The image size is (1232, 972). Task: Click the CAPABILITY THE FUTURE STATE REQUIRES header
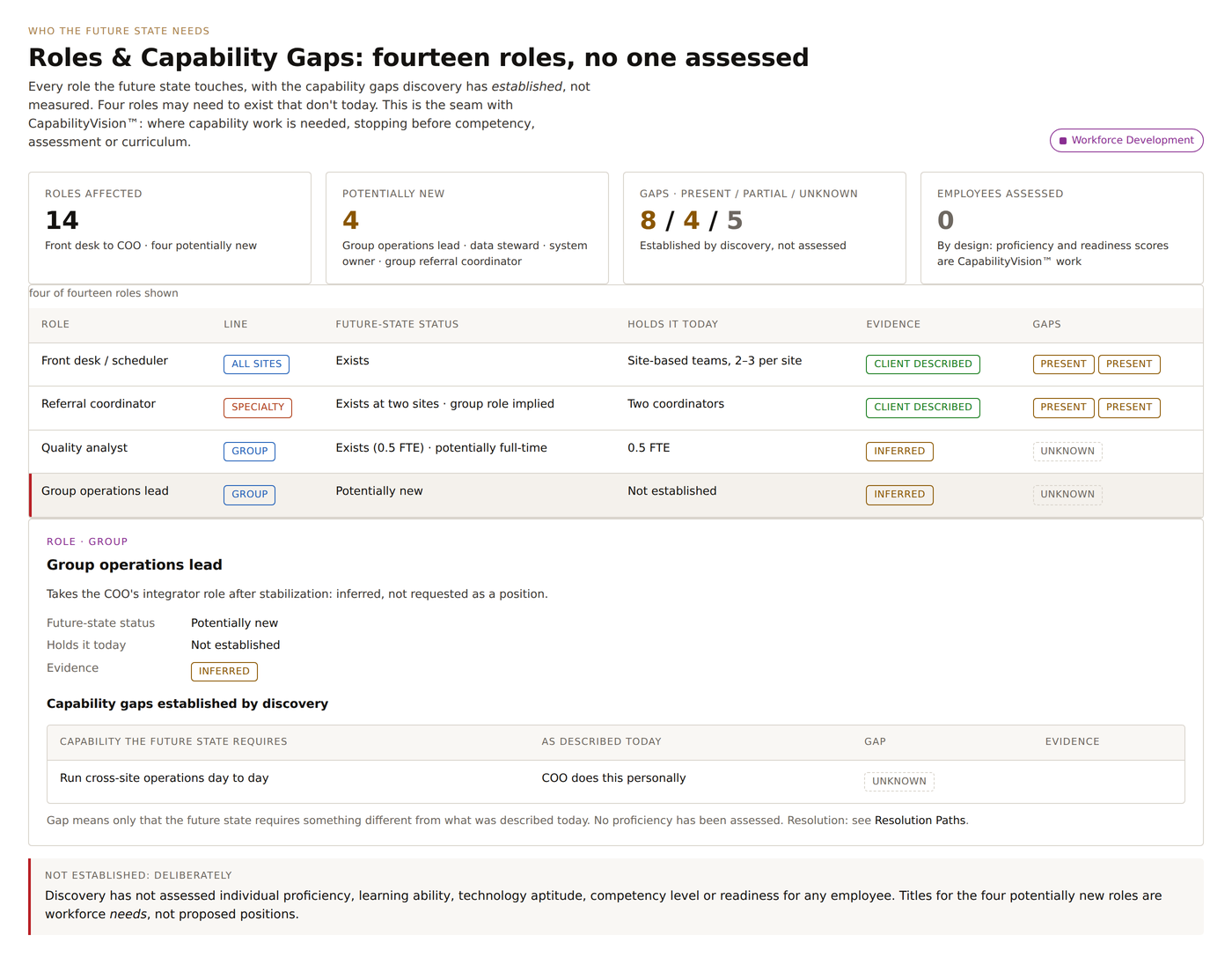(173, 742)
